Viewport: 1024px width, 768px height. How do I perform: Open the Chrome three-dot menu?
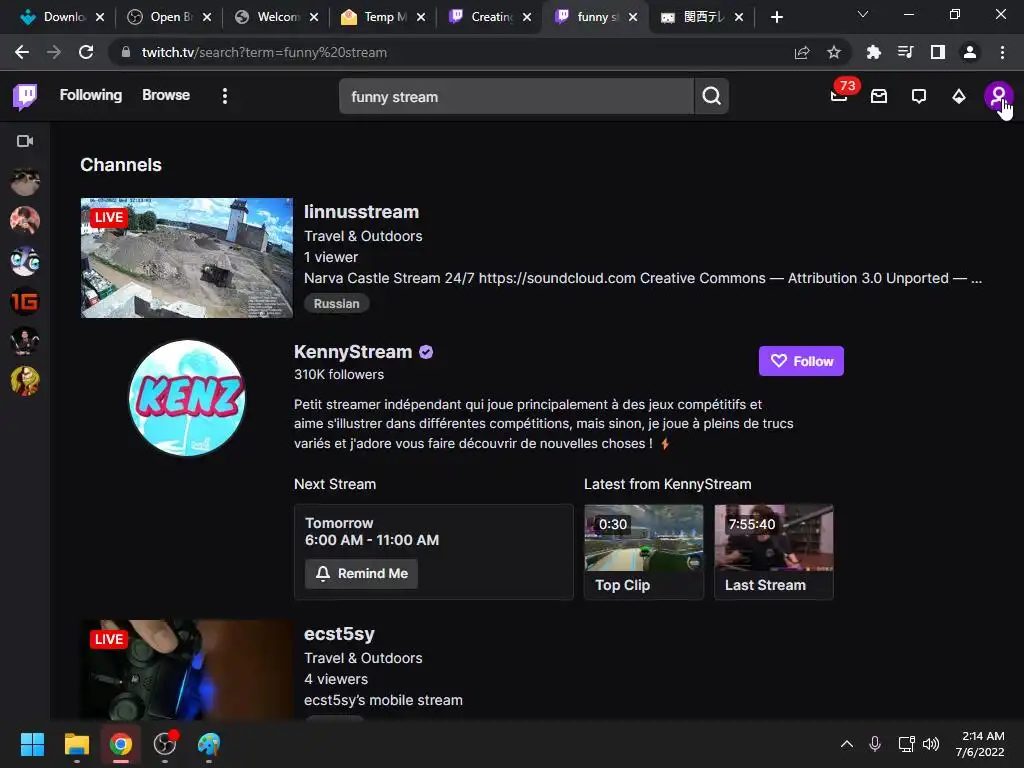pyautogui.click(x=1002, y=52)
